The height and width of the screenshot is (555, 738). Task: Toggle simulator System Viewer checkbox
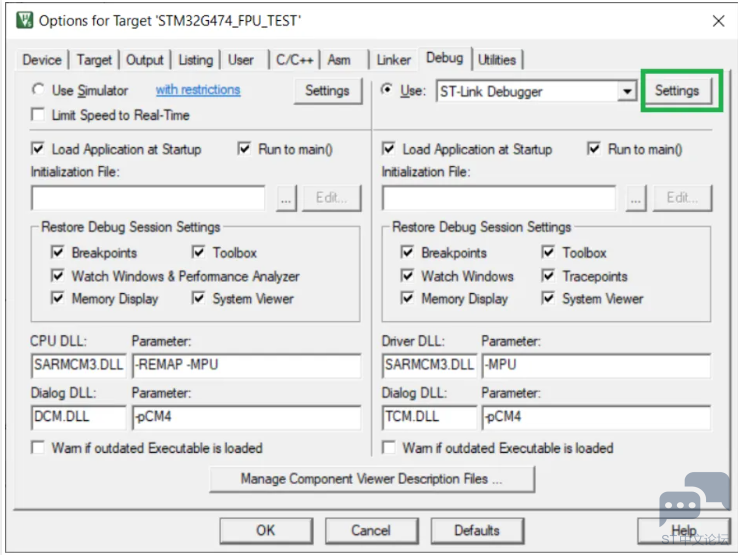pos(199,298)
